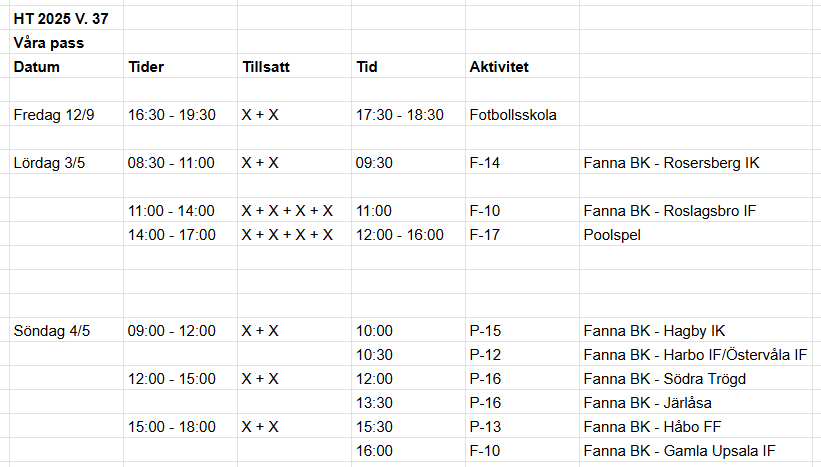
Task: Select the "15:00 - 18:00" shift cell
Action: point(172,427)
